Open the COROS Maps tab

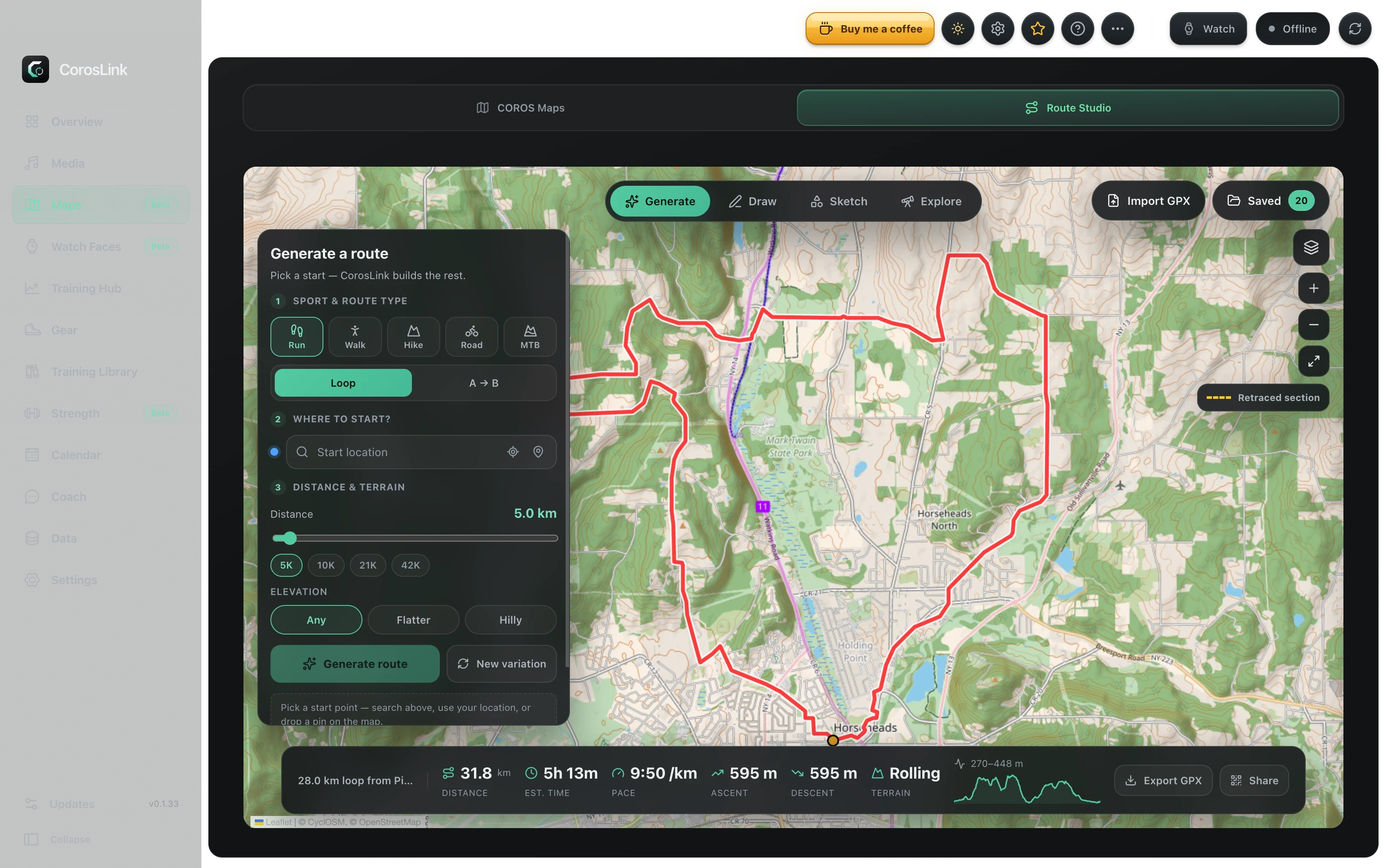click(520, 108)
